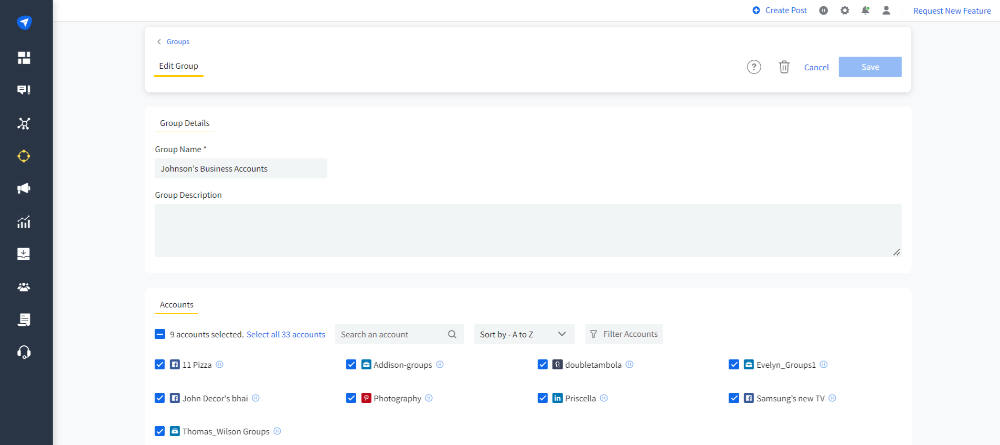Click the pause icon in top bar

[x=823, y=11]
